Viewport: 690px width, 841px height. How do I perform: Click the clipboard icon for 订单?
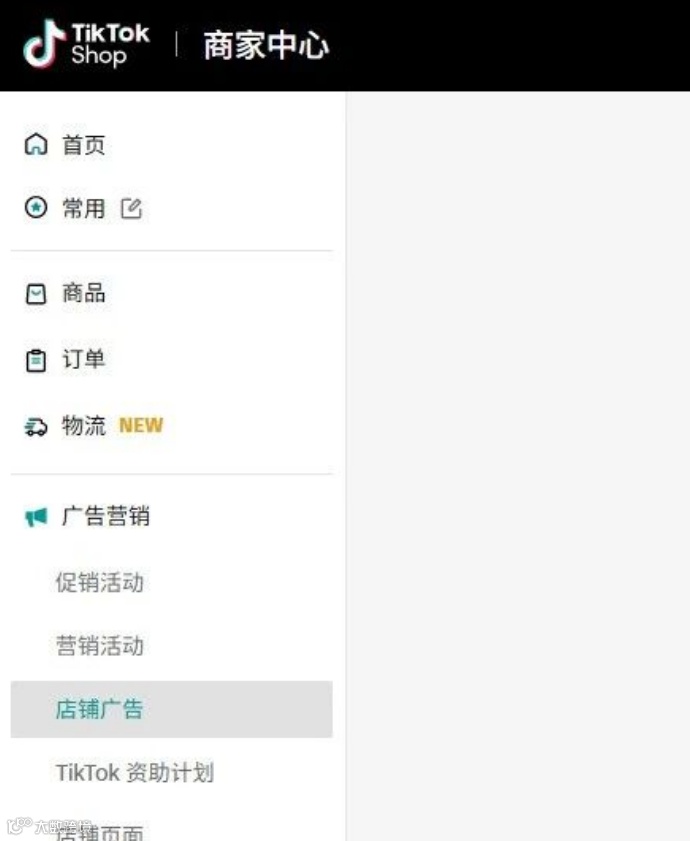[36, 360]
